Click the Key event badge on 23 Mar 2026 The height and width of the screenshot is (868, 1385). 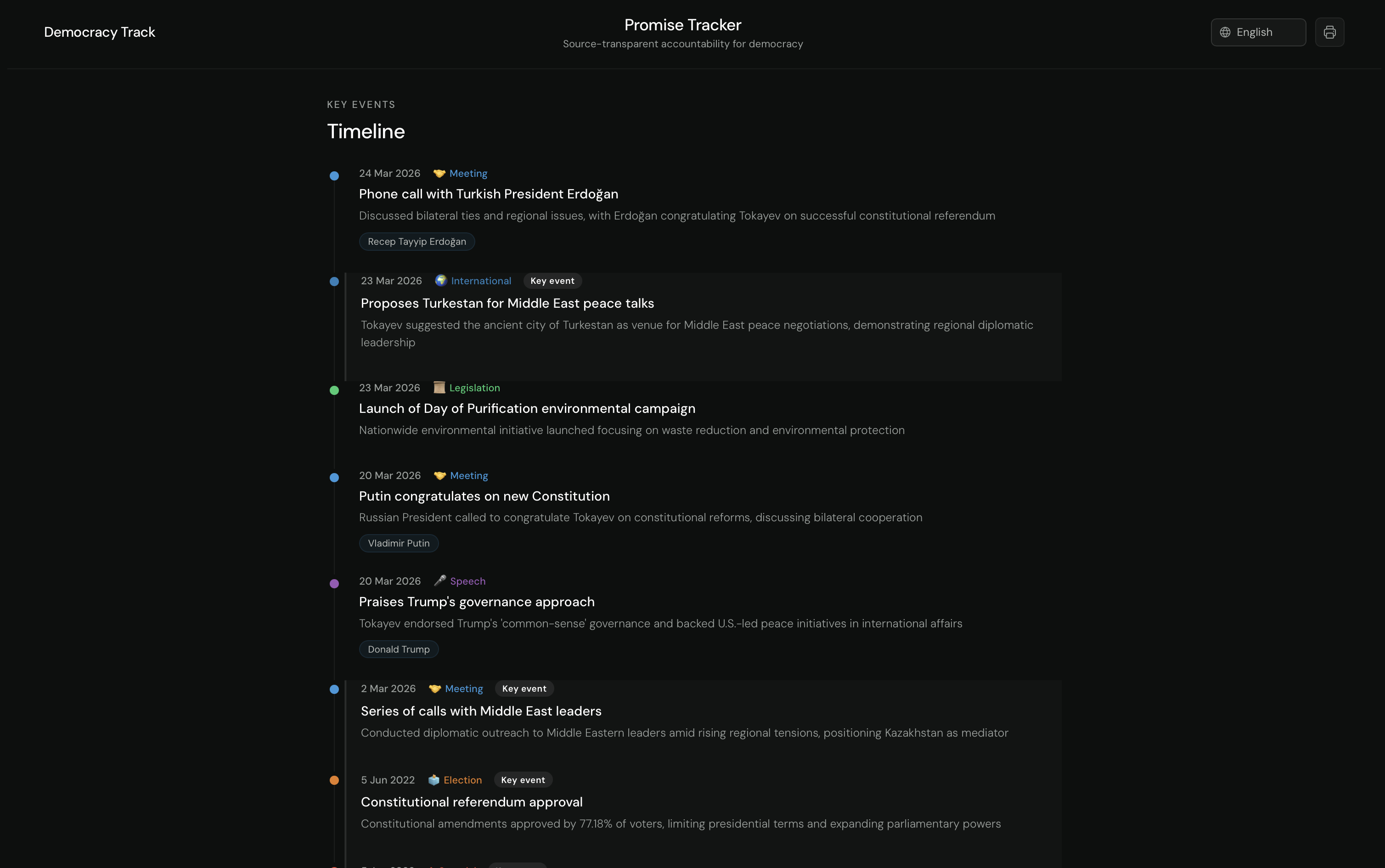tap(552, 281)
